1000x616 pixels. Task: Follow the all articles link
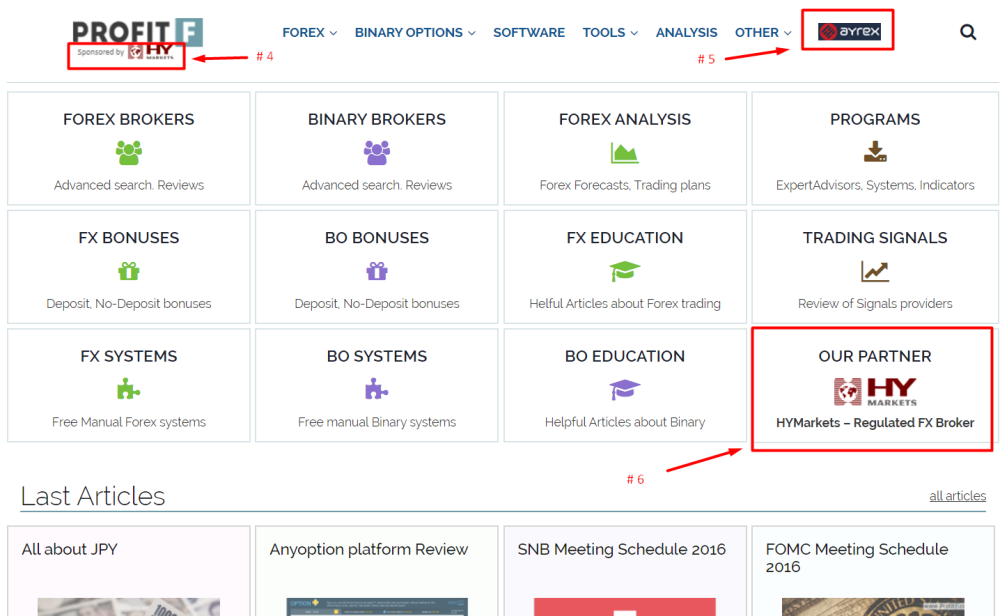click(957, 495)
